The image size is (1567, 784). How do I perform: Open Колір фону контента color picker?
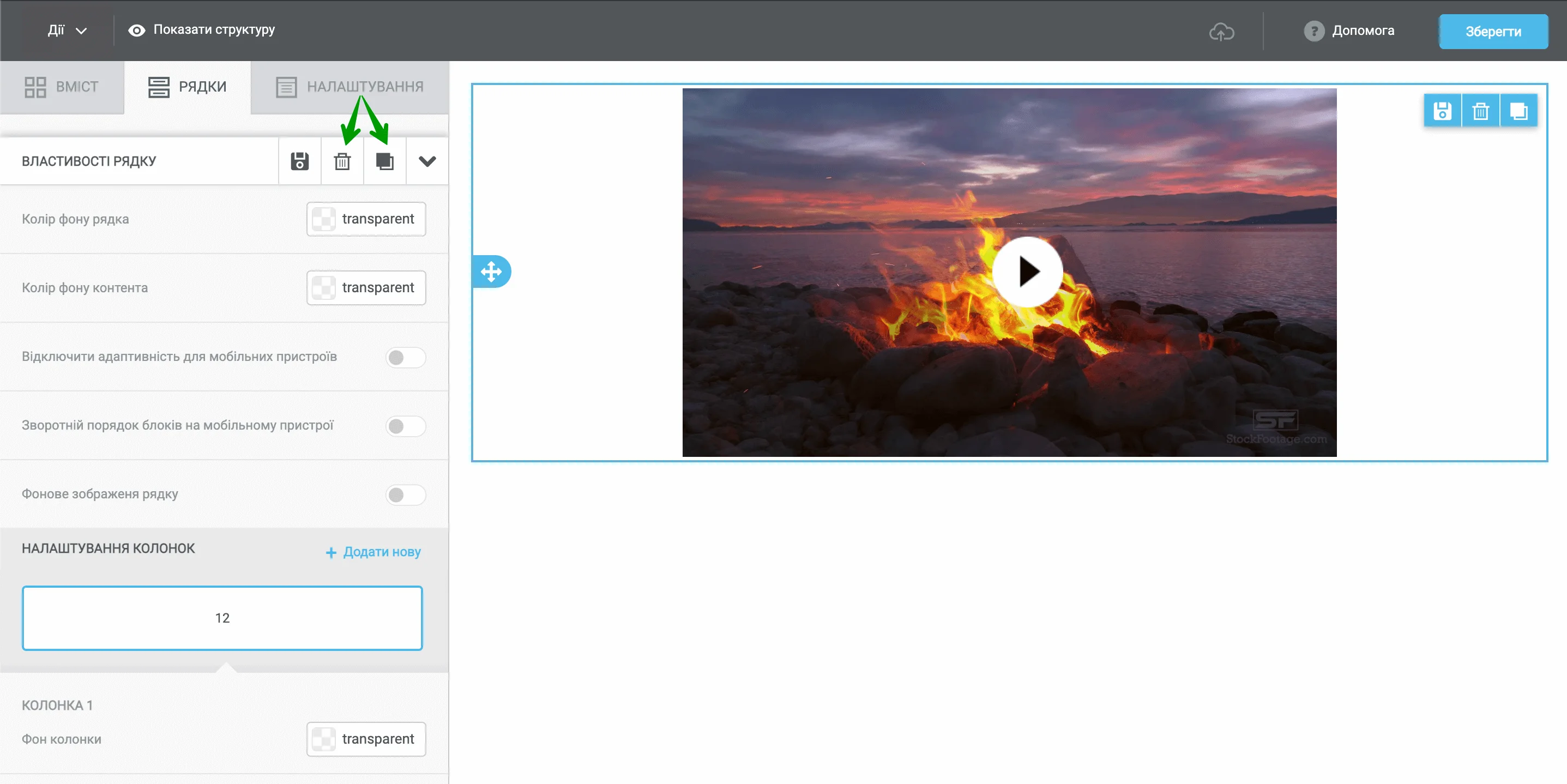coord(366,288)
